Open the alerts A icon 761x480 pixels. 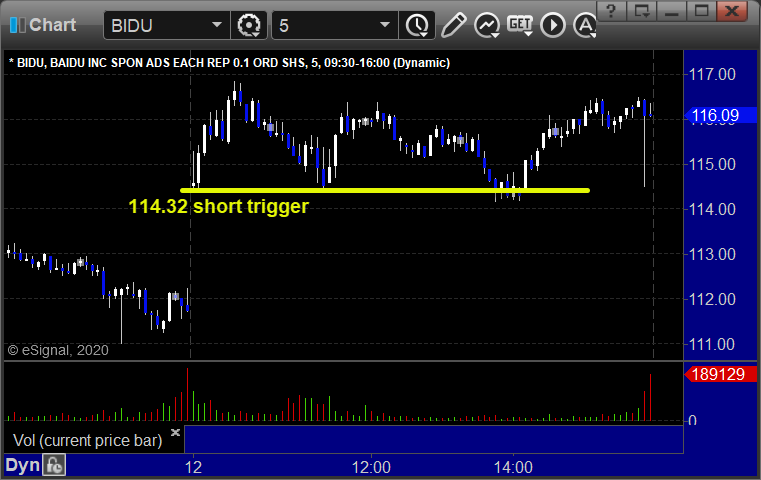click(x=585, y=25)
